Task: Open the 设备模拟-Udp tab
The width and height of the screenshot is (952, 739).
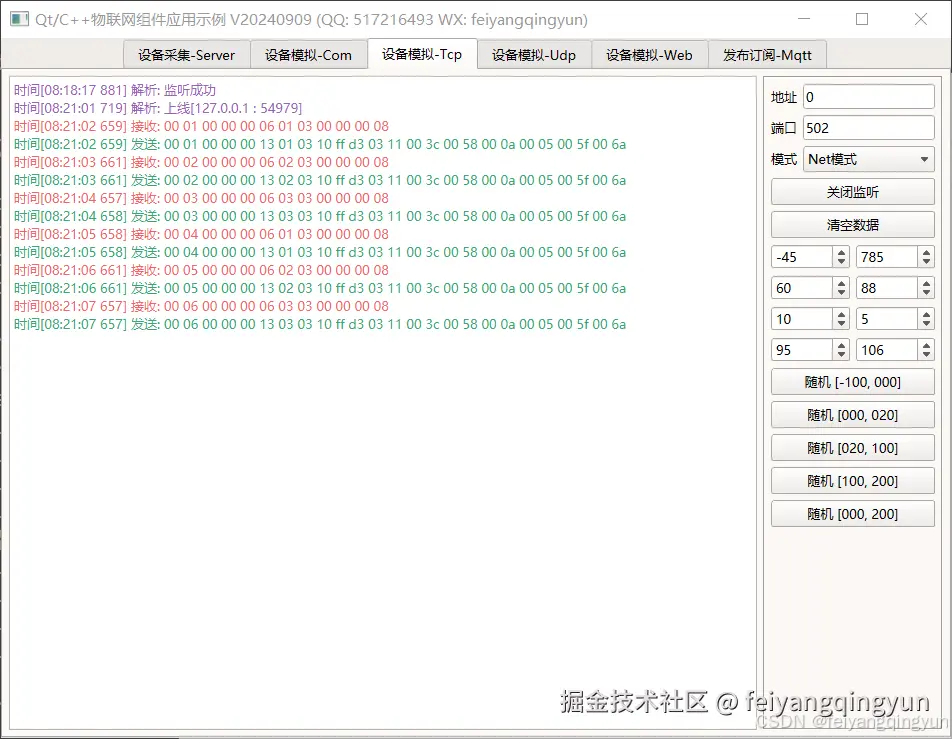Action: pyautogui.click(x=534, y=55)
